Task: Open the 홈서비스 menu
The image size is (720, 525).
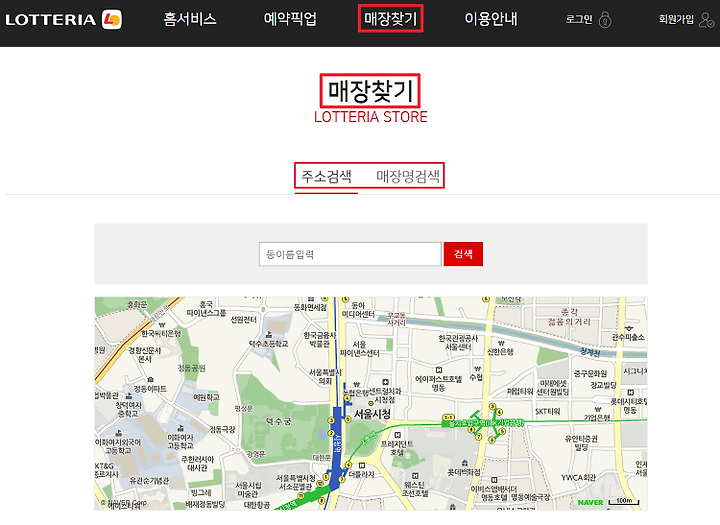Action: (x=190, y=19)
